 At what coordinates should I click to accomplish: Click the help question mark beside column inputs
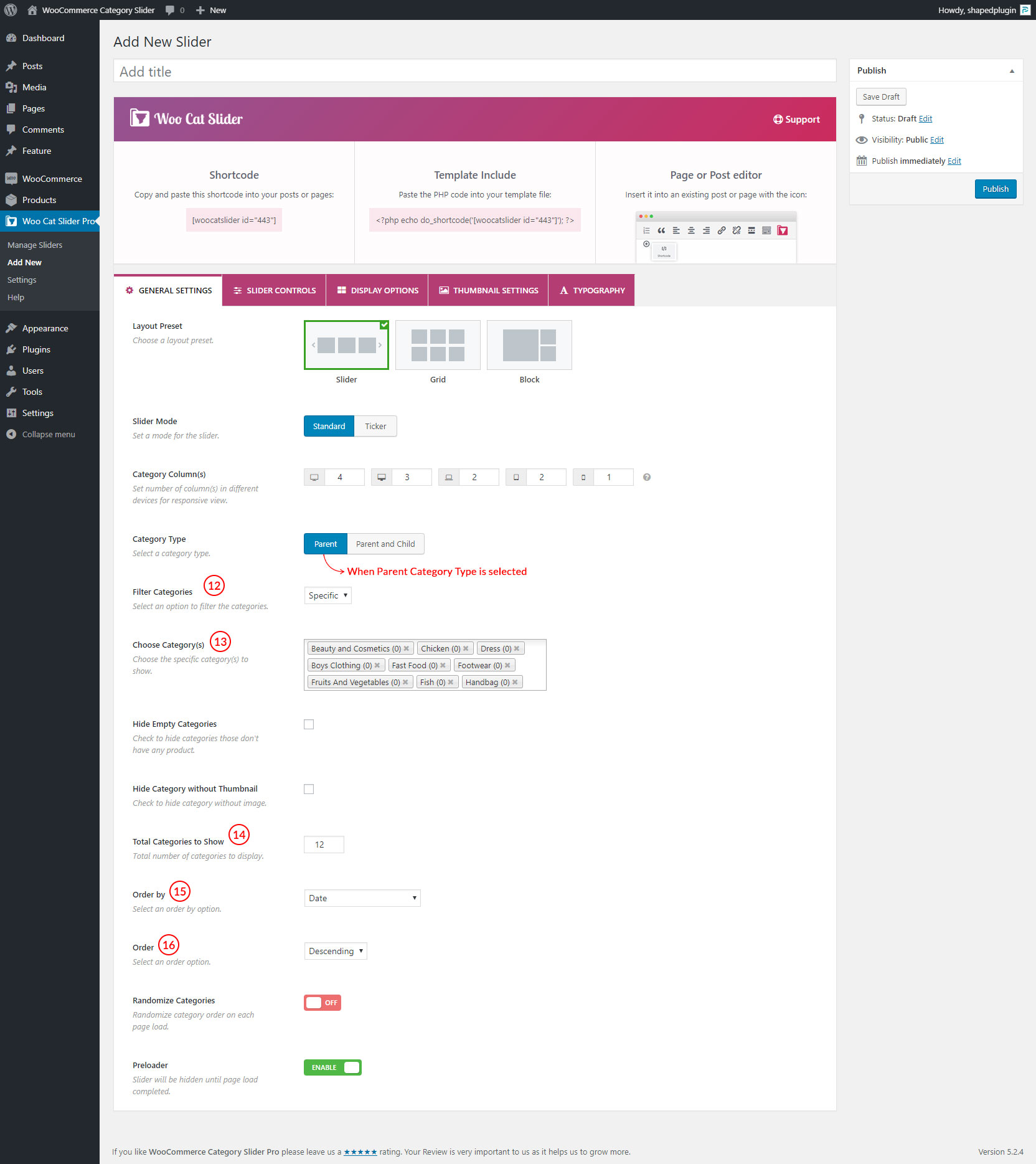click(647, 477)
